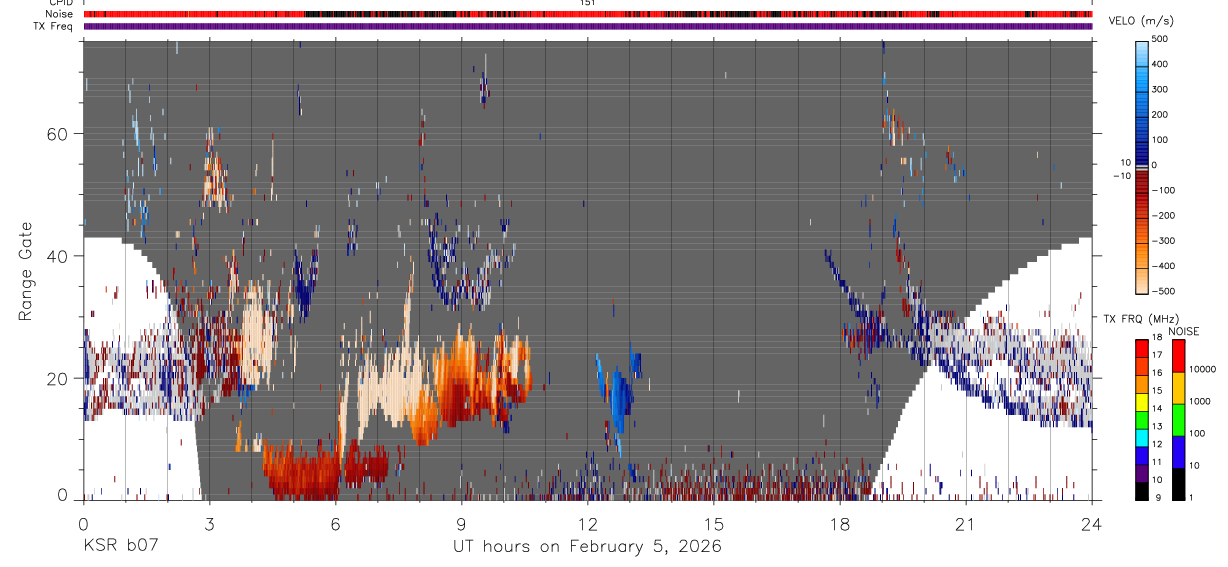Click the velocity color bar gradient

pyautogui.click(x=1142, y=167)
